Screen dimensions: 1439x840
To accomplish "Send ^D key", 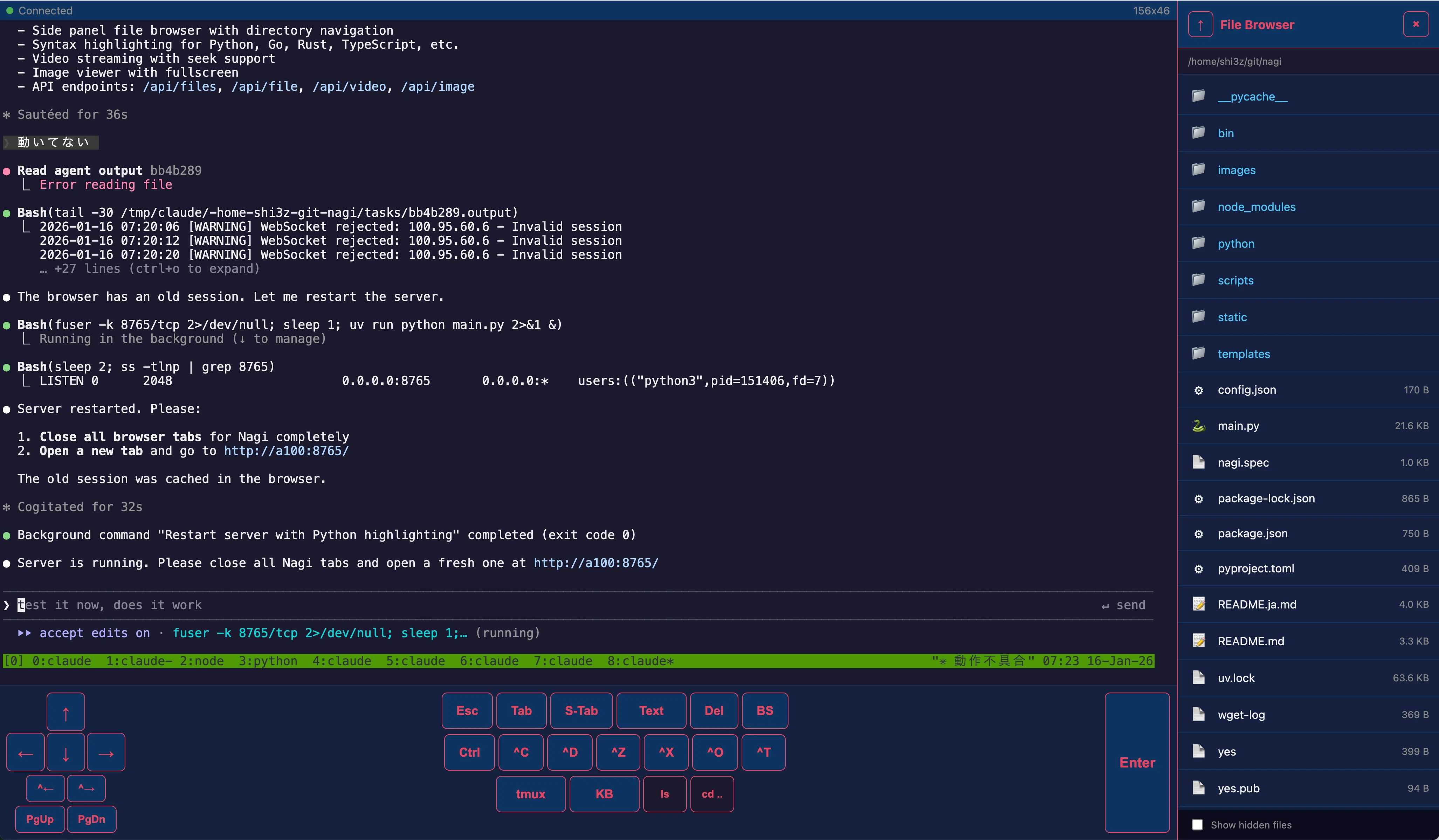I will click(570, 753).
